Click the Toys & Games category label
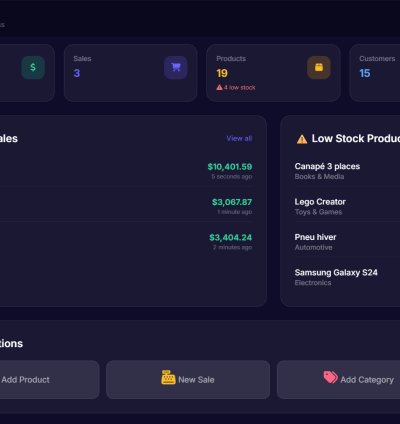The height and width of the screenshot is (424, 400). (x=318, y=212)
